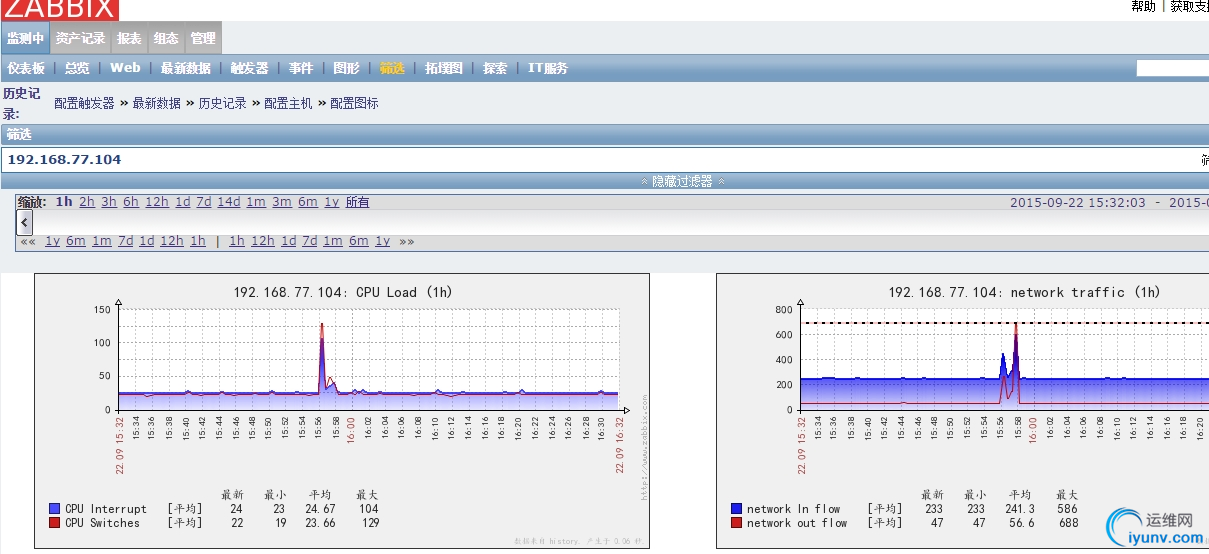
Task: Click the left scroll arrow of the time bar
Action: click(x=25, y=222)
